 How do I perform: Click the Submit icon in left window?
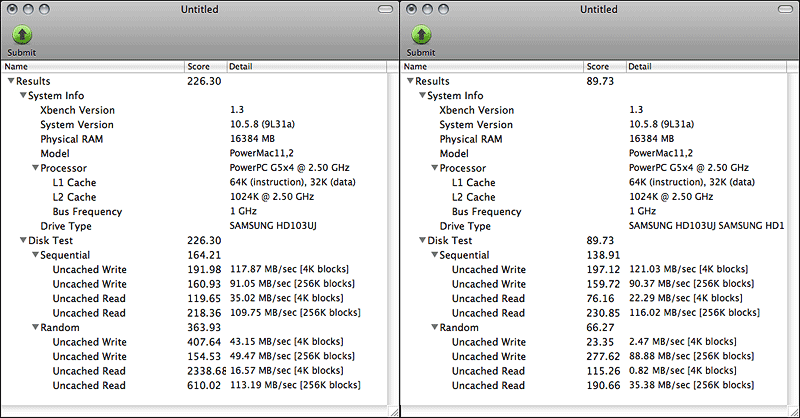point(20,35)
